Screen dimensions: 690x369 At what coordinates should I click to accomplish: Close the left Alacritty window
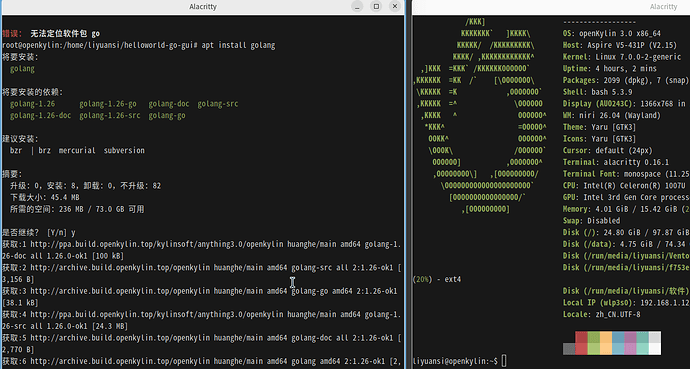coord(395,7)
